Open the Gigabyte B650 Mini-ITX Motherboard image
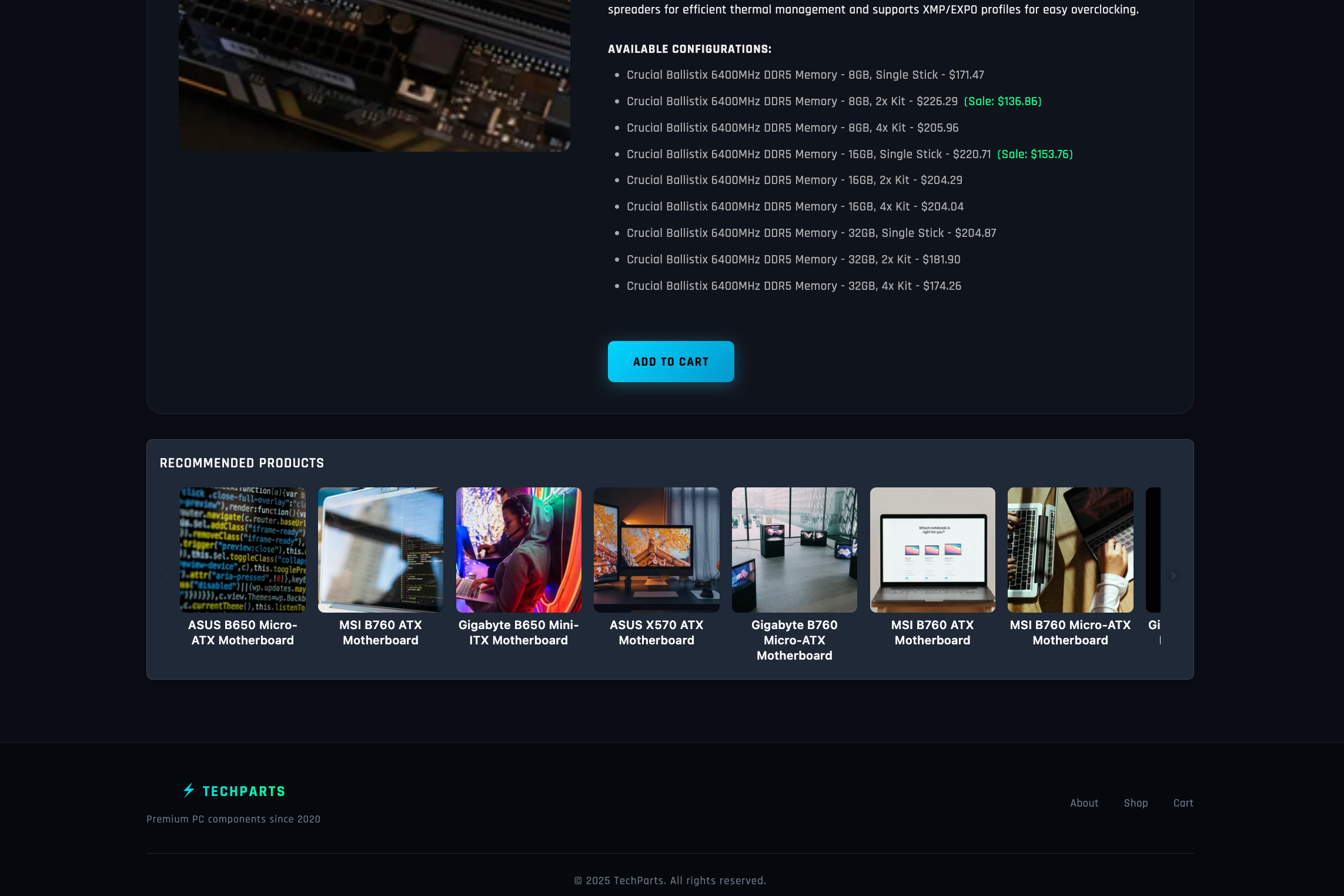The width and height of the screenshot is (1344, 896). (x=518, y=549)
